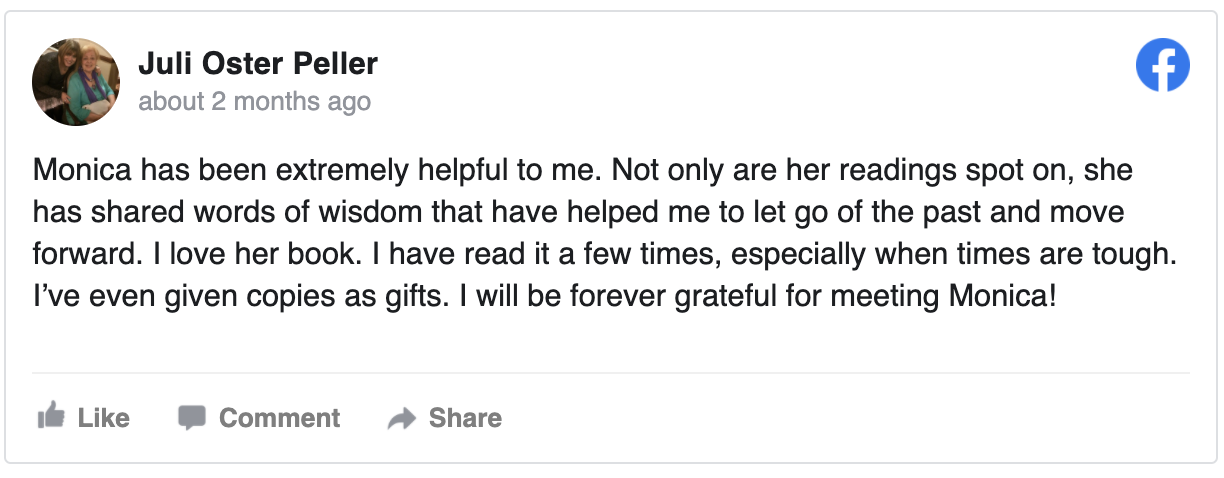The image size is (1224, 478).
Task: Click the "about 2 months ago" timestamp
Action: pos(254,101)
